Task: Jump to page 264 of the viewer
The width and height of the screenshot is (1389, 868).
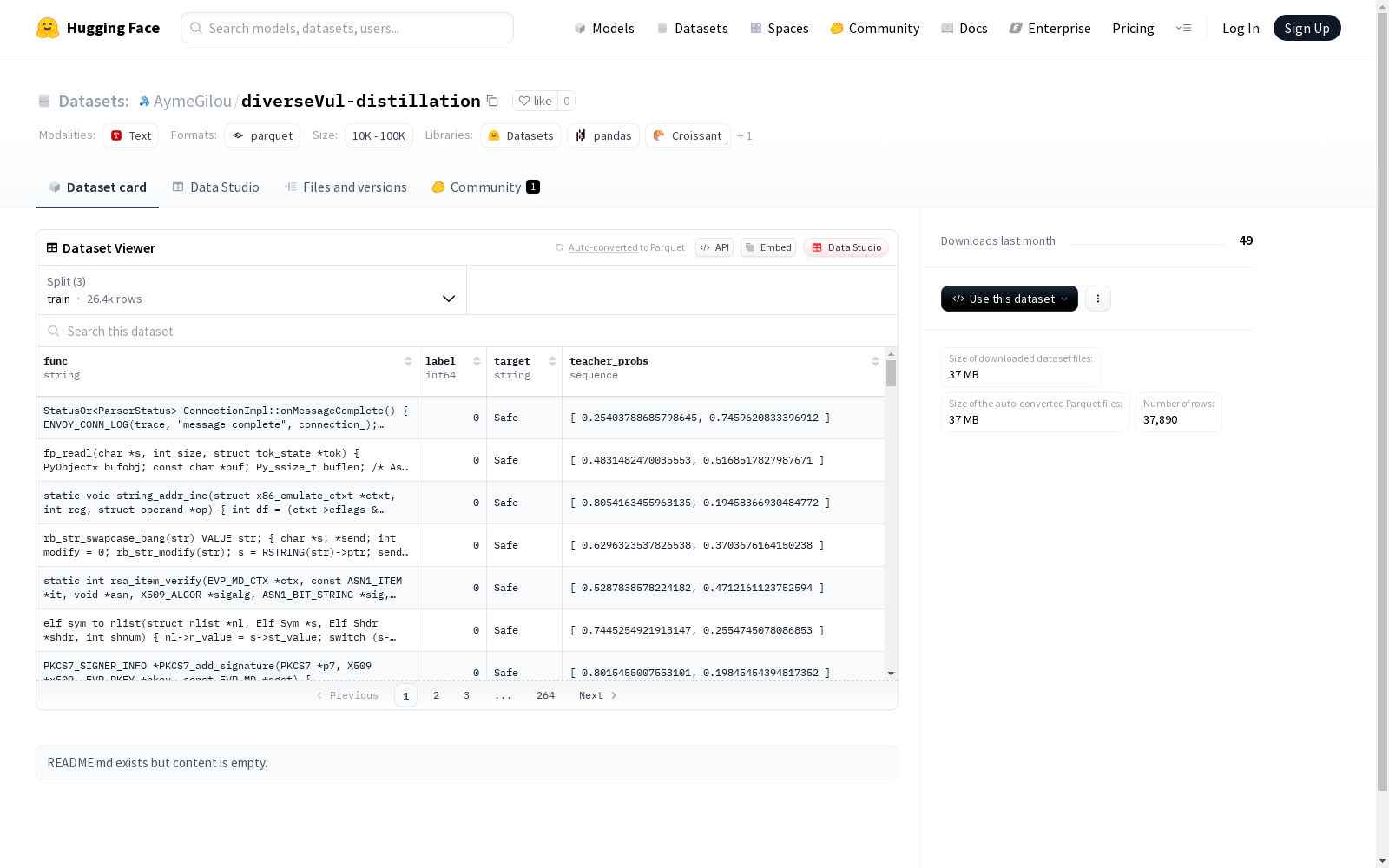Action: point(545,695)
